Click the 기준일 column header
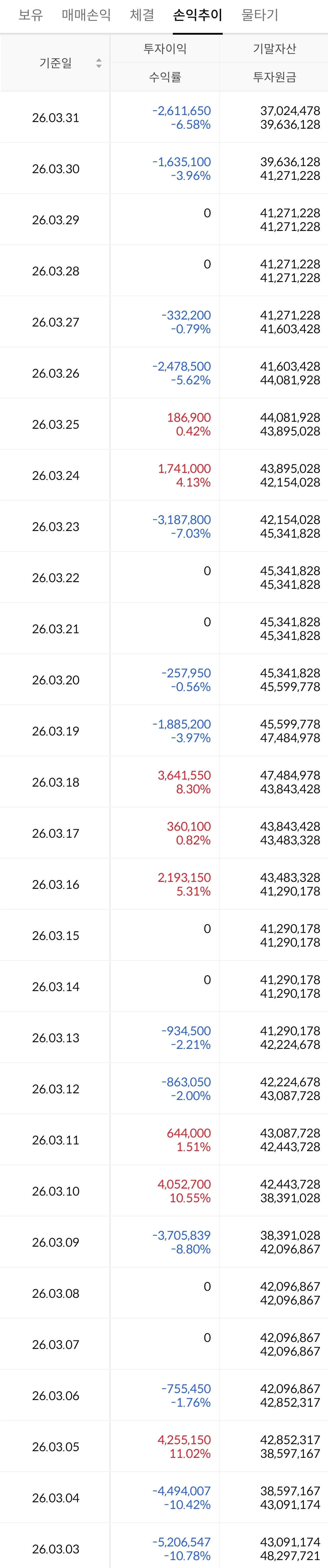Image resolution: width=328 pixels, height=1568 pixels. point(55,63)
